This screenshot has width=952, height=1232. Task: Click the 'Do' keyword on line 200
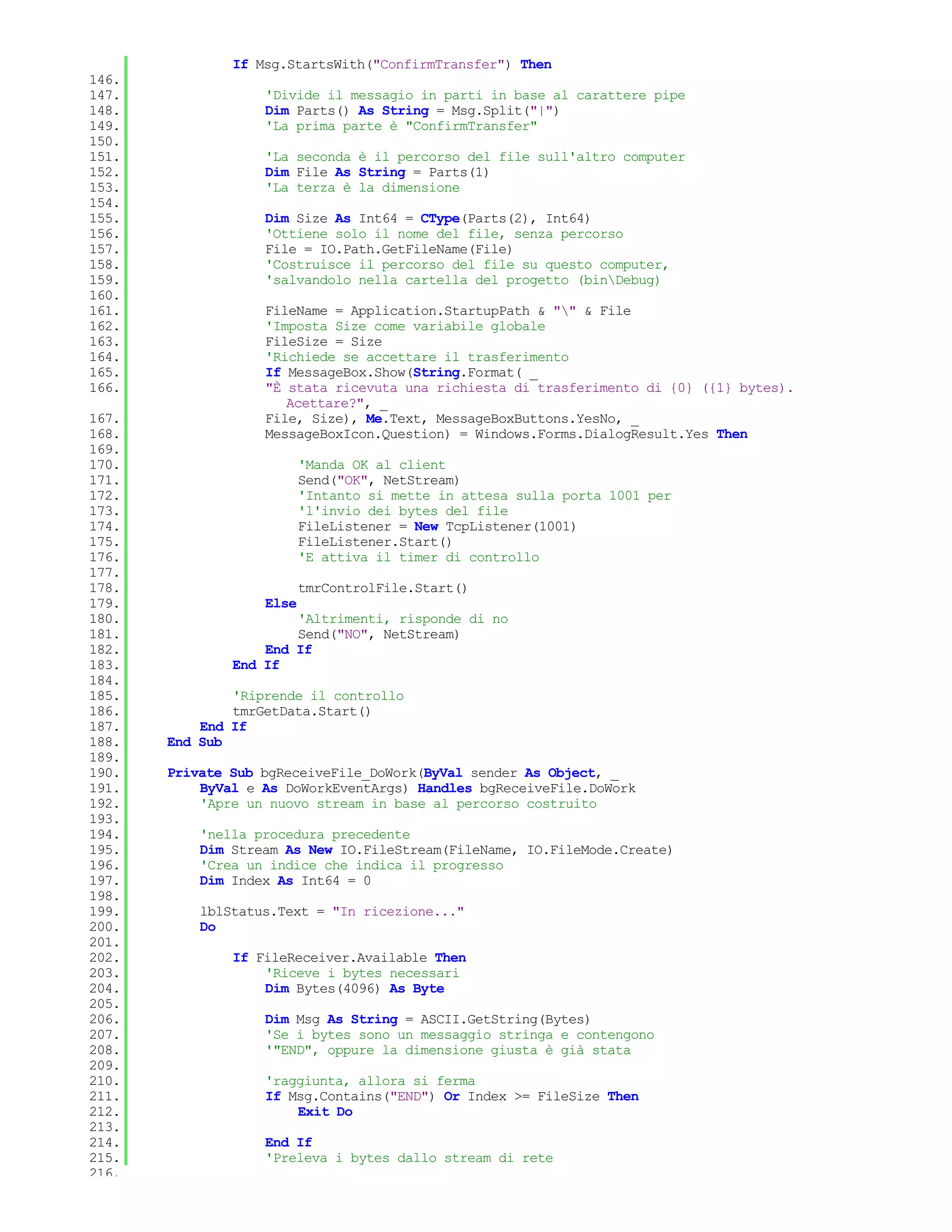pos(207,927)
